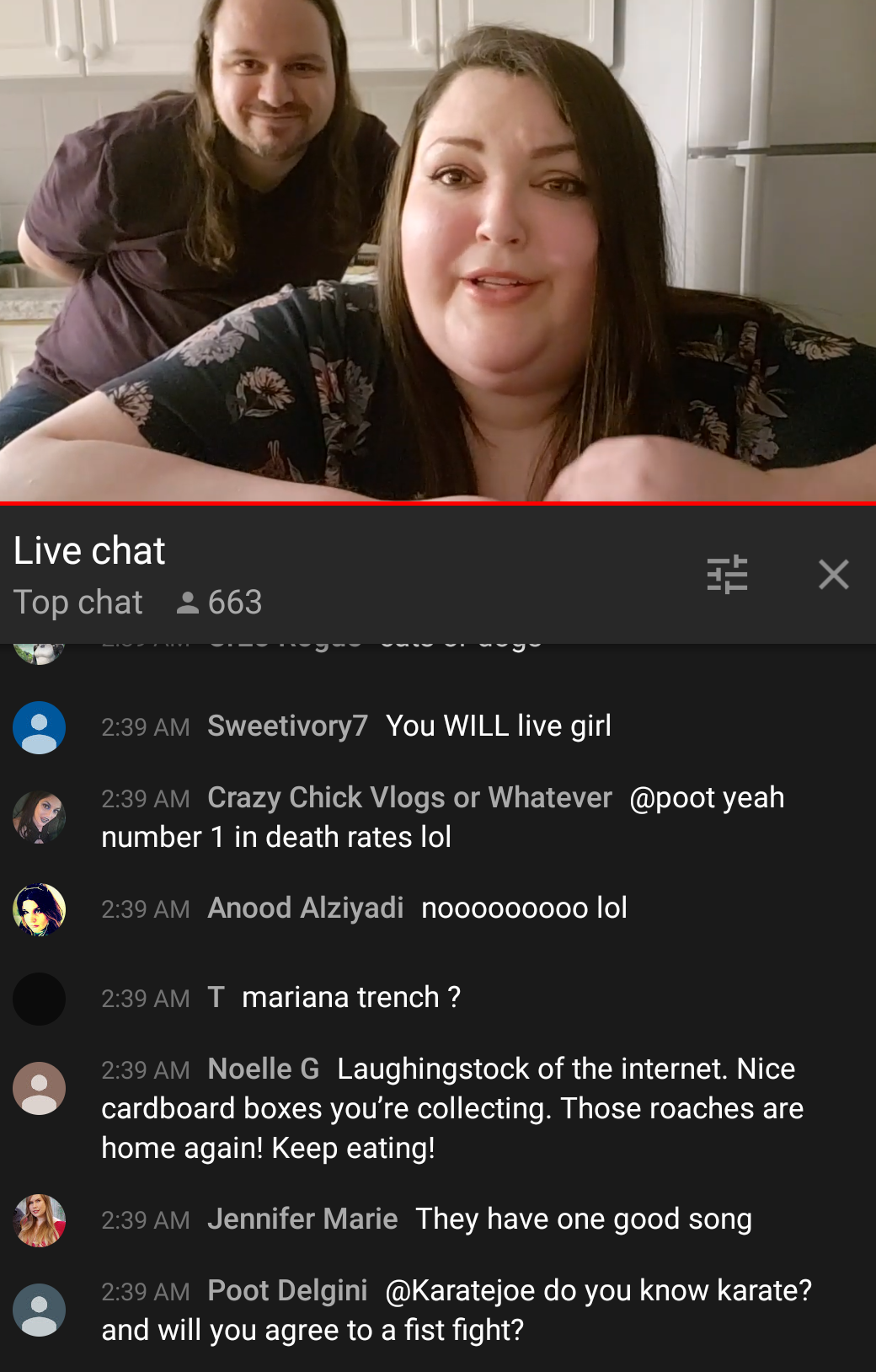Tap the live stream video area
Viewport: 876px width, 1372px height.
[x=438, y=250]
